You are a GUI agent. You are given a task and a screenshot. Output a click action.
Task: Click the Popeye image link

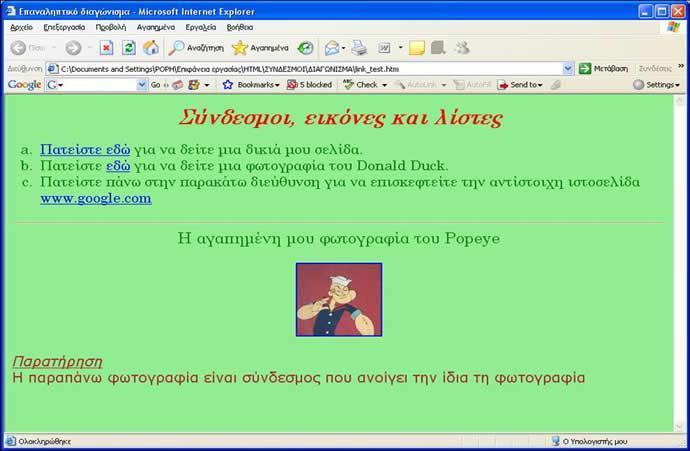coord(339,300)
